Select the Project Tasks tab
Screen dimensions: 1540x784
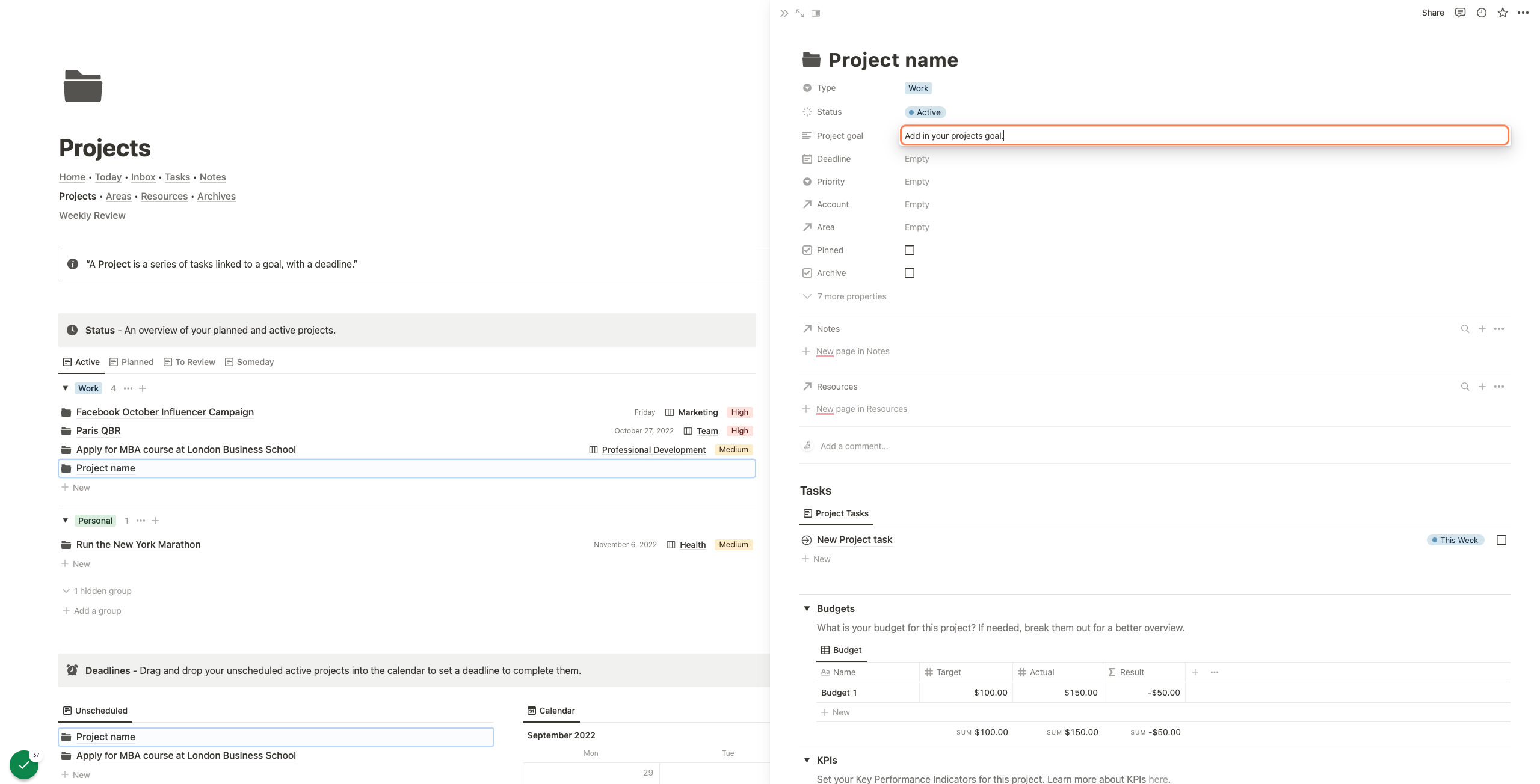836,513
